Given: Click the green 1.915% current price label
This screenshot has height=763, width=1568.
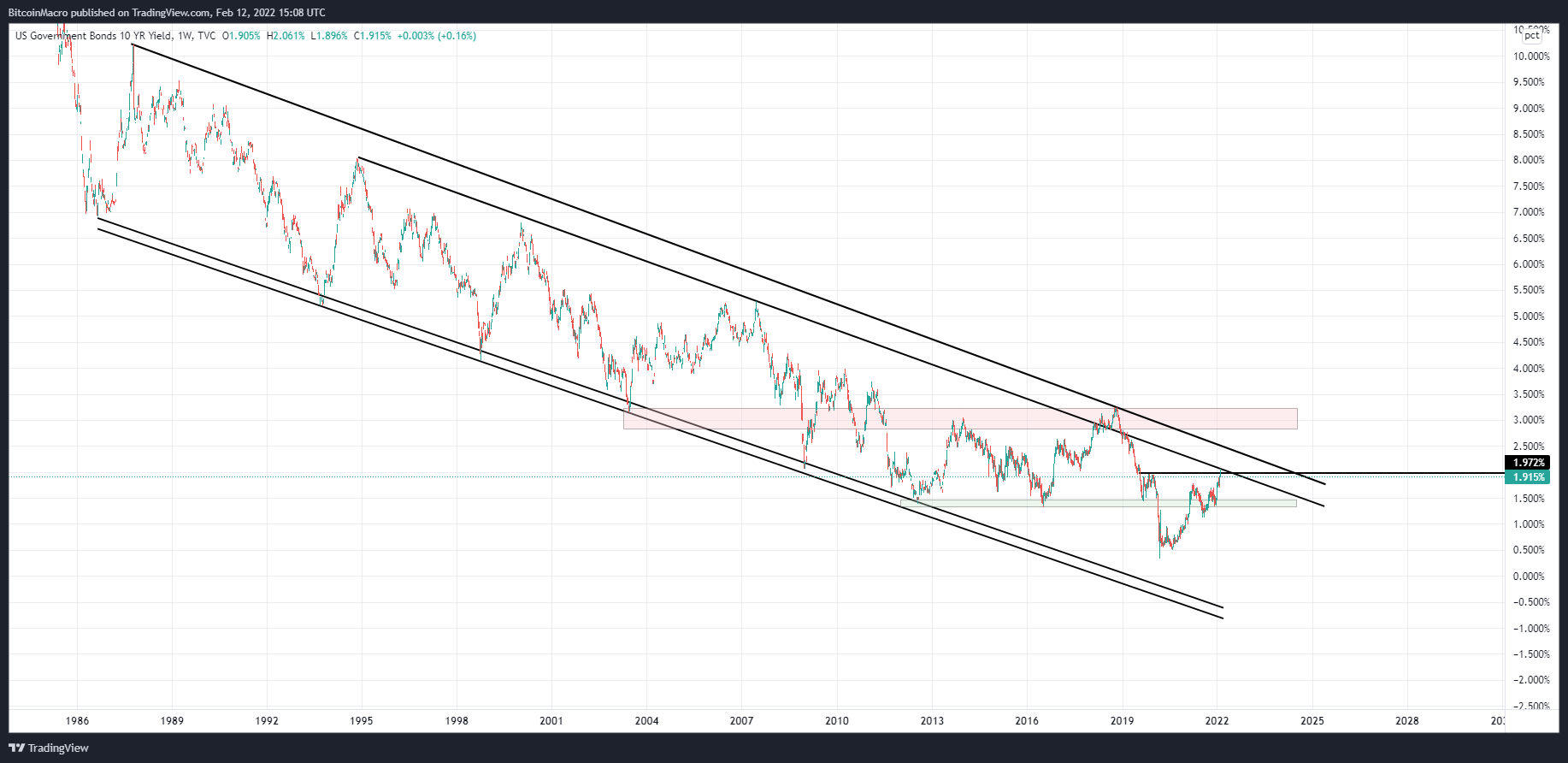Looking at the screenshot, I should pos(1528,477).
